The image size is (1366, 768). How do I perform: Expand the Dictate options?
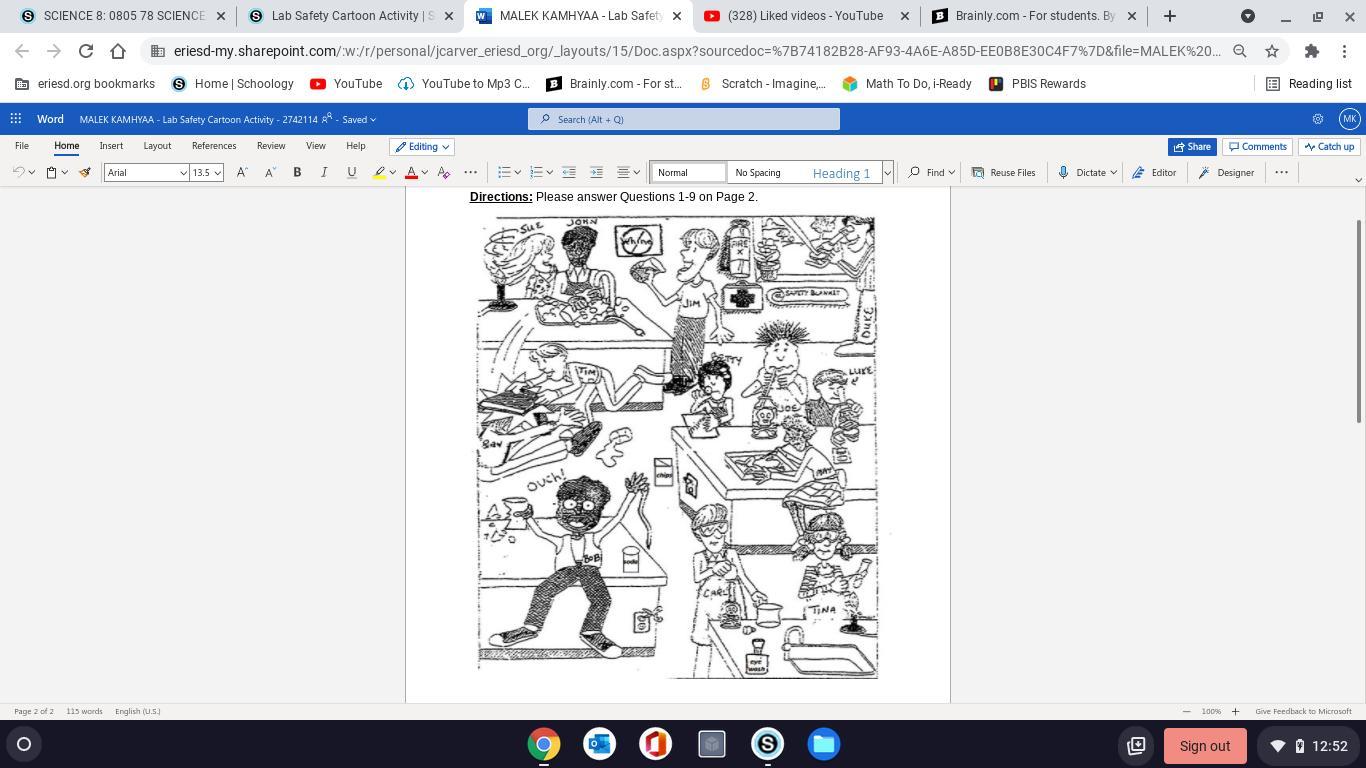coord(1113,173)
